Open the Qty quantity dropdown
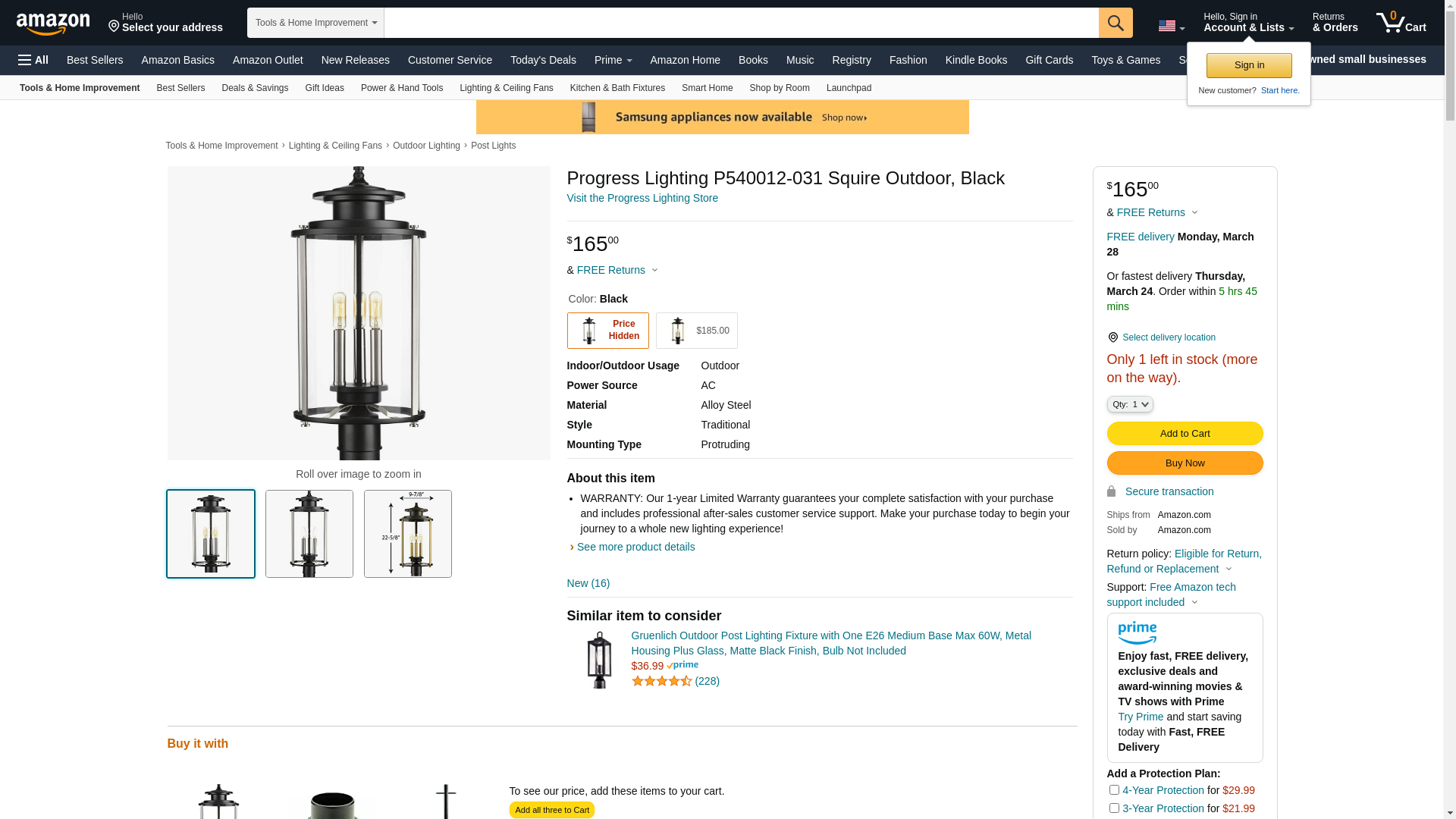Viewport: 1456px width, 819px height. (x=1130, y=404)
